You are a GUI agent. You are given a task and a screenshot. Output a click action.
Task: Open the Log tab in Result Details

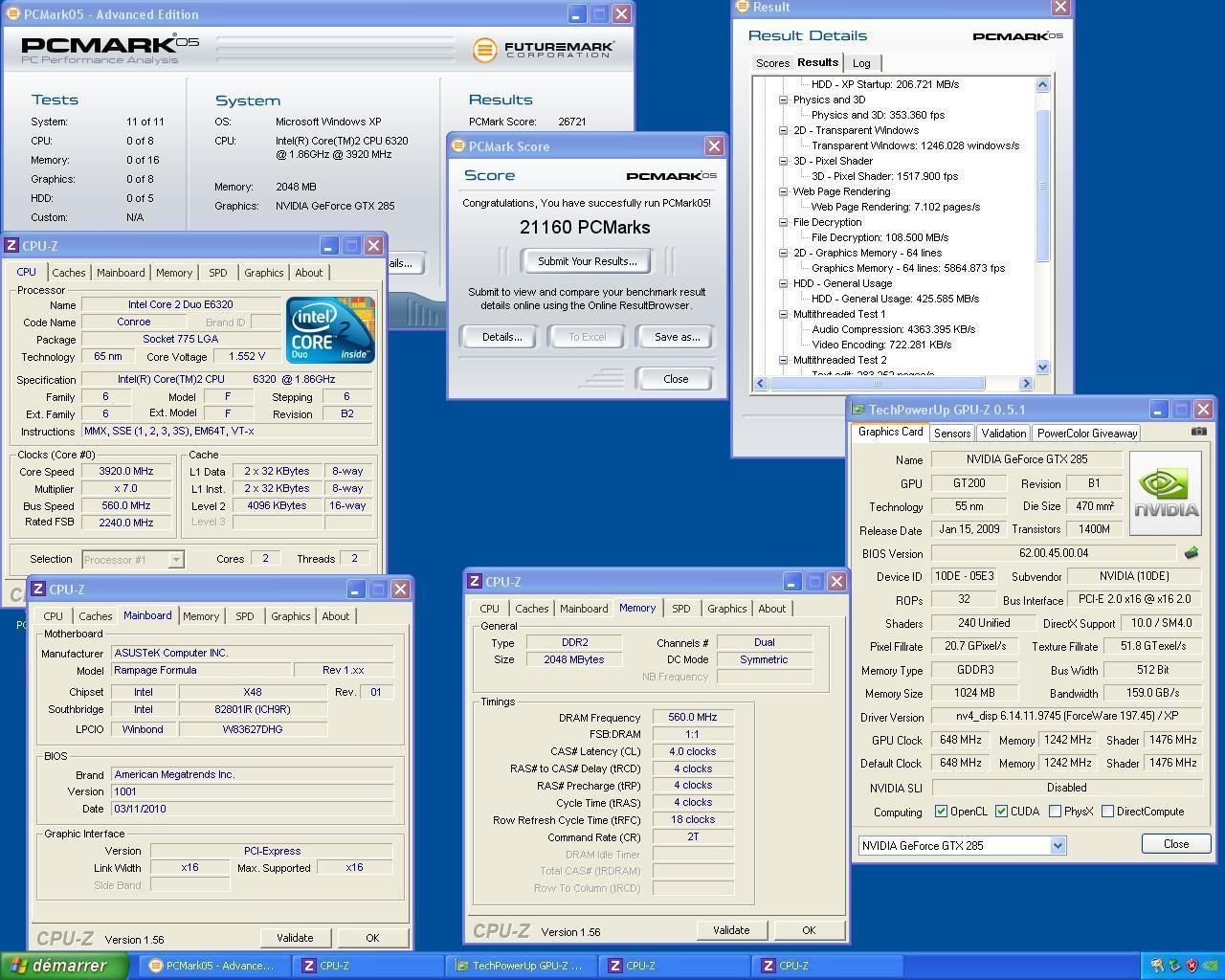point(861,63)
